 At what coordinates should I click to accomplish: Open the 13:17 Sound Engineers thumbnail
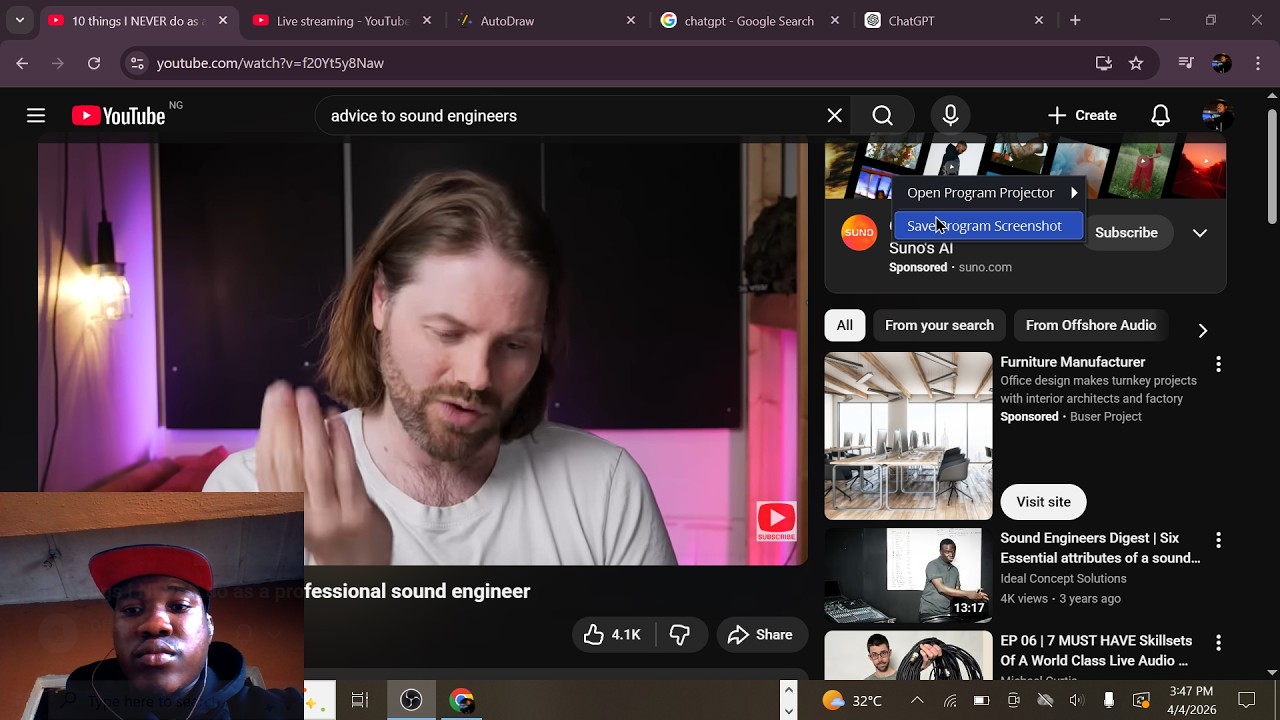908,575
